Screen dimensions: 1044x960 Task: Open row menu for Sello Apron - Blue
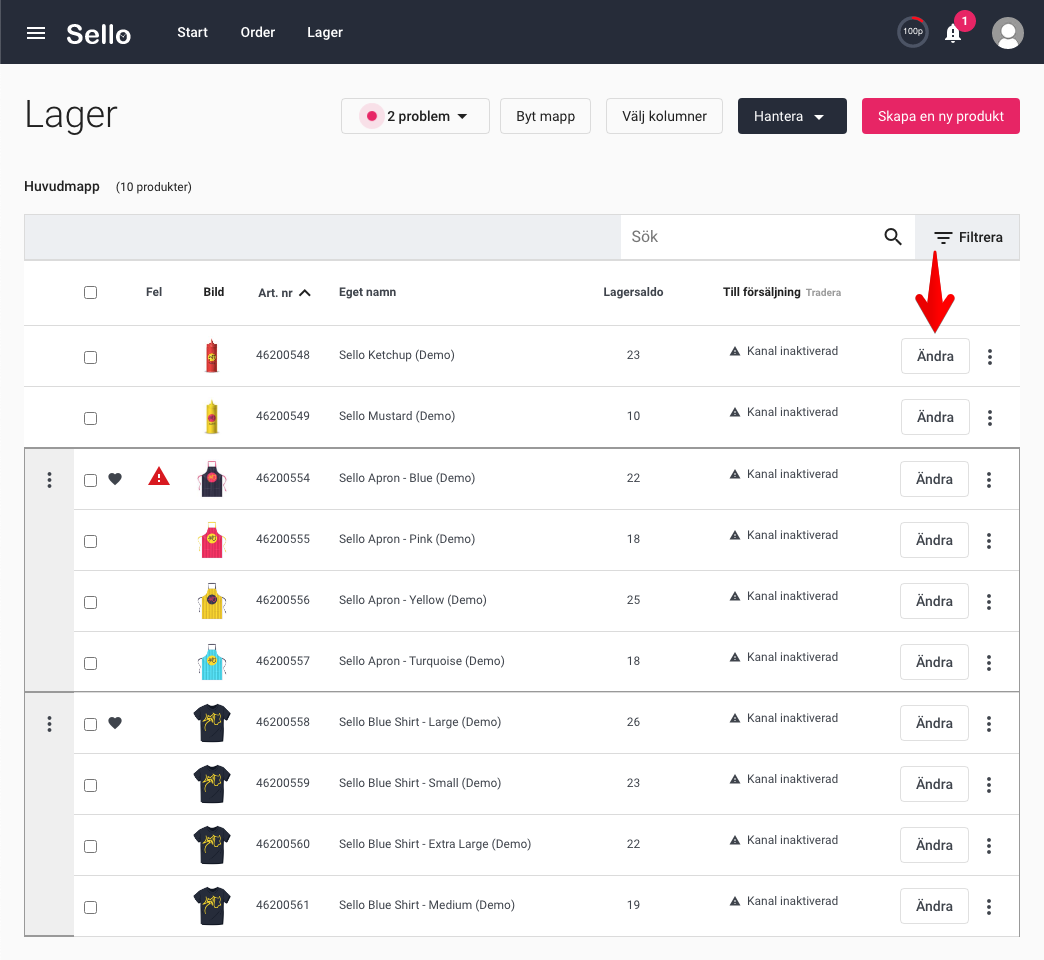pos(989,479)
